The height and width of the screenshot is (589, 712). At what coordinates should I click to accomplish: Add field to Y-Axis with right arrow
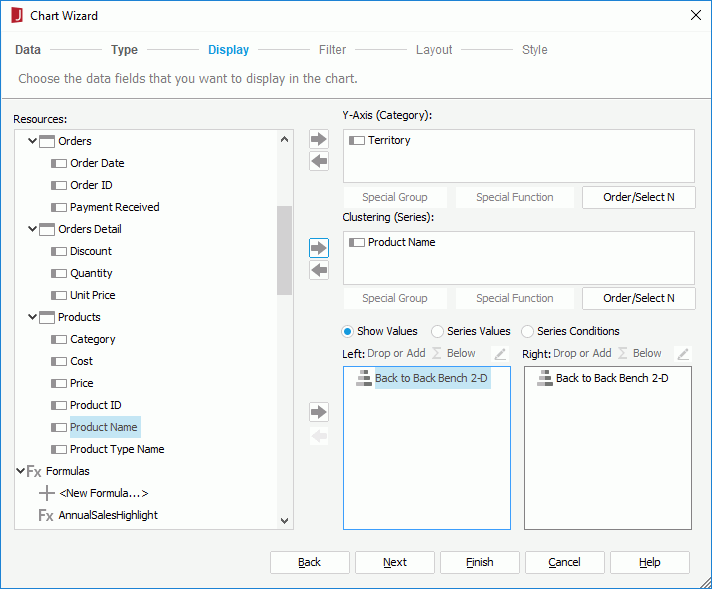[319, 139]
